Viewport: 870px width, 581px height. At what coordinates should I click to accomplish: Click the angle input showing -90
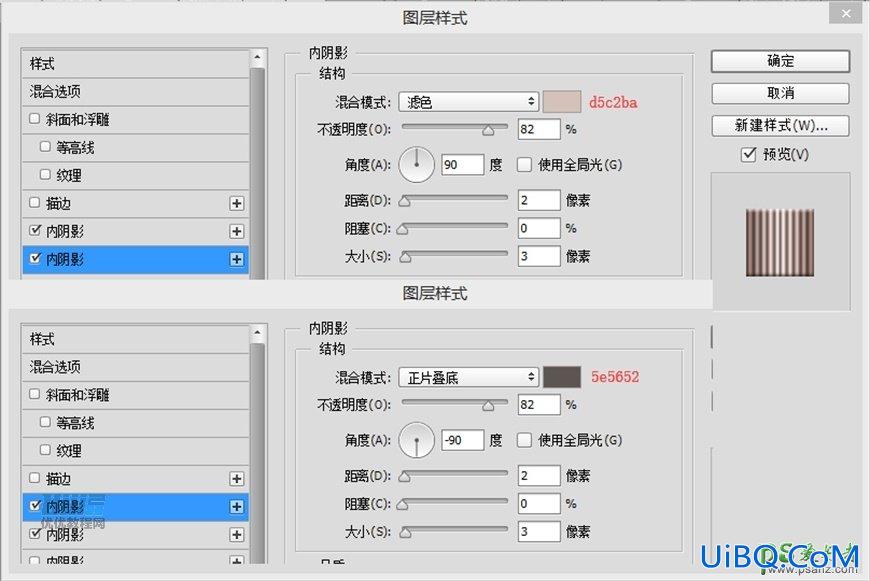[x=462, y=440]
